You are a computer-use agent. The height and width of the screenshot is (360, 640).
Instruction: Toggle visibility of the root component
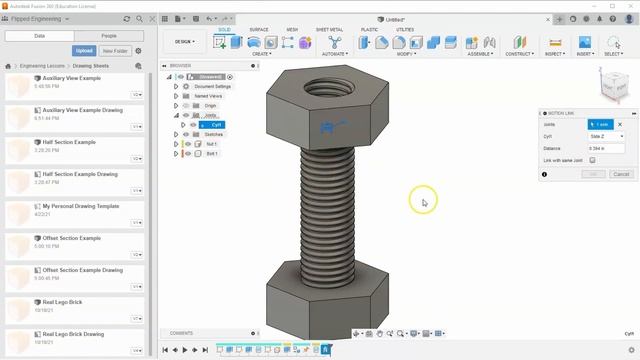click(181, 77)
